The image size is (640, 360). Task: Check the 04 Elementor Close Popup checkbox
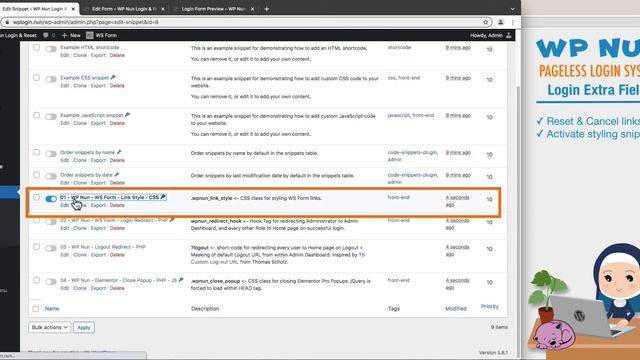pyautogui.click(x=36, y=280)
